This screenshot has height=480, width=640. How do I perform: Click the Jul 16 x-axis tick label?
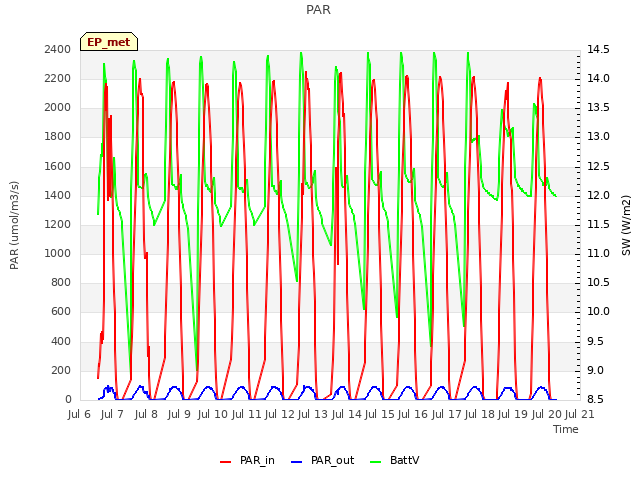pyautogui.click(x=413, y=415)
